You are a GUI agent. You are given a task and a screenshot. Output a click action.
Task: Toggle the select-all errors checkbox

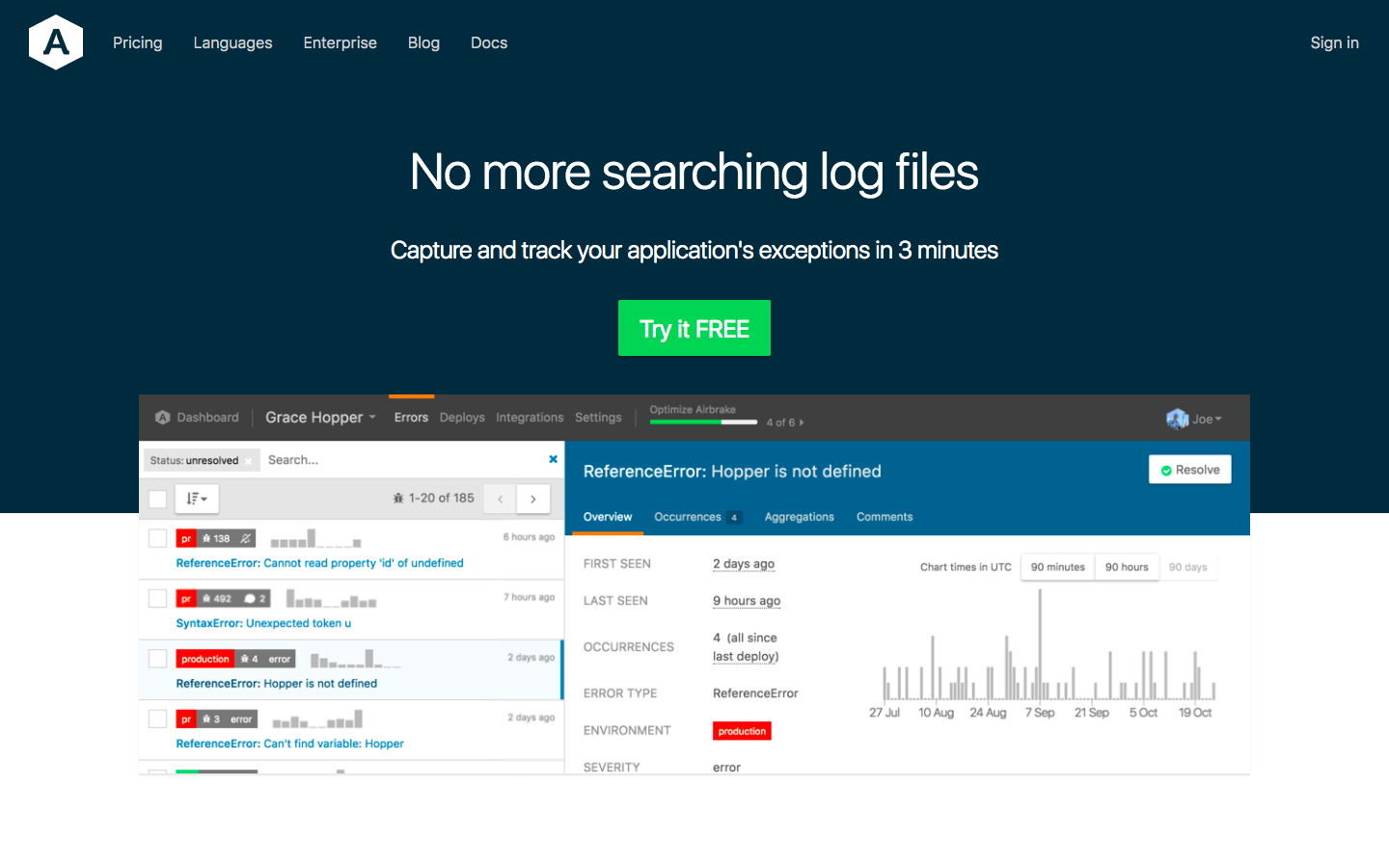[x=157, y=499]
